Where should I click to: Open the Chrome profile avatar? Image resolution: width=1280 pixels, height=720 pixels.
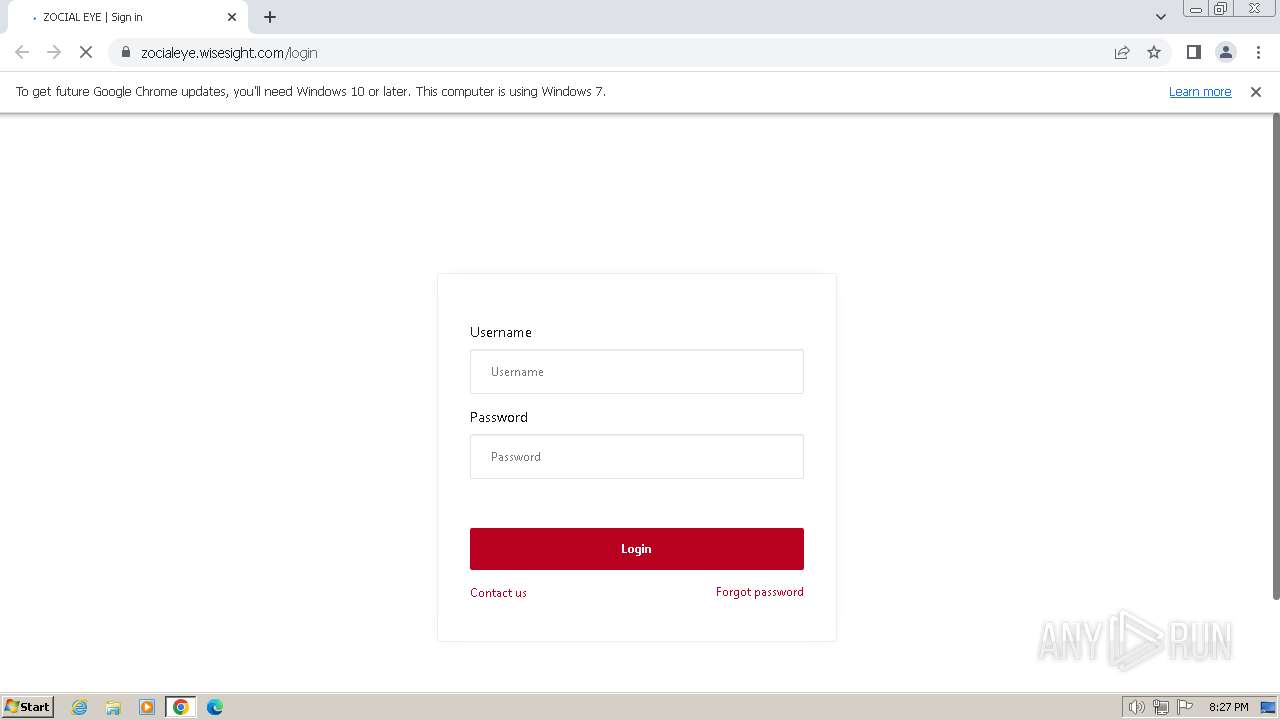coord(1226,52)
